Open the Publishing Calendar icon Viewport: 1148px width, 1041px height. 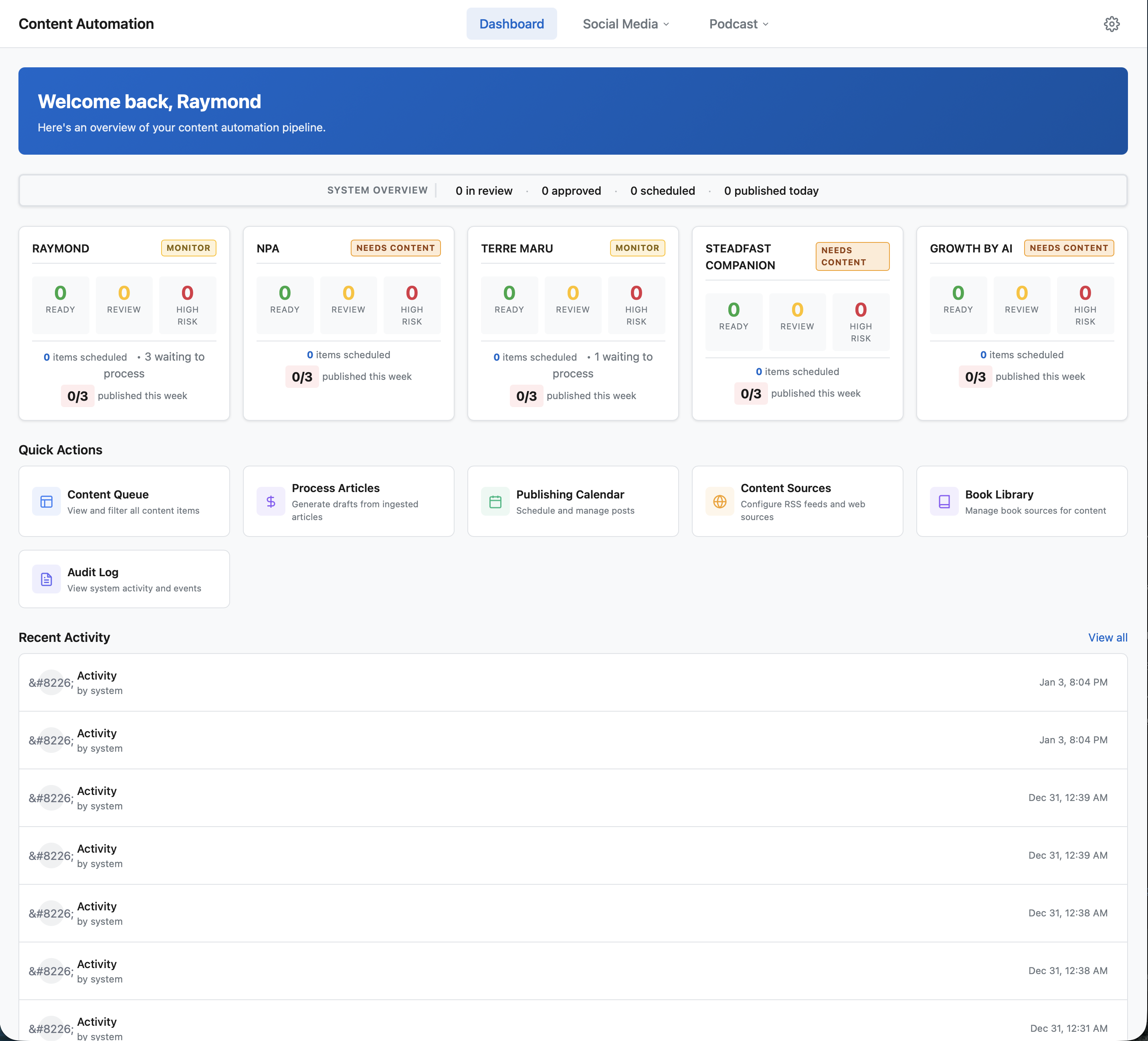click(x=495, y=501)
